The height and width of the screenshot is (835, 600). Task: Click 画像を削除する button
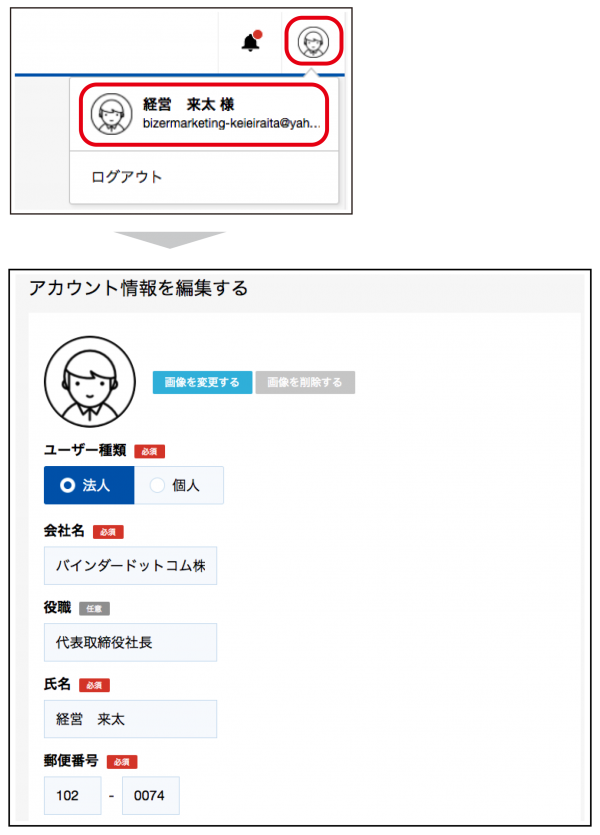click(305, 382)
